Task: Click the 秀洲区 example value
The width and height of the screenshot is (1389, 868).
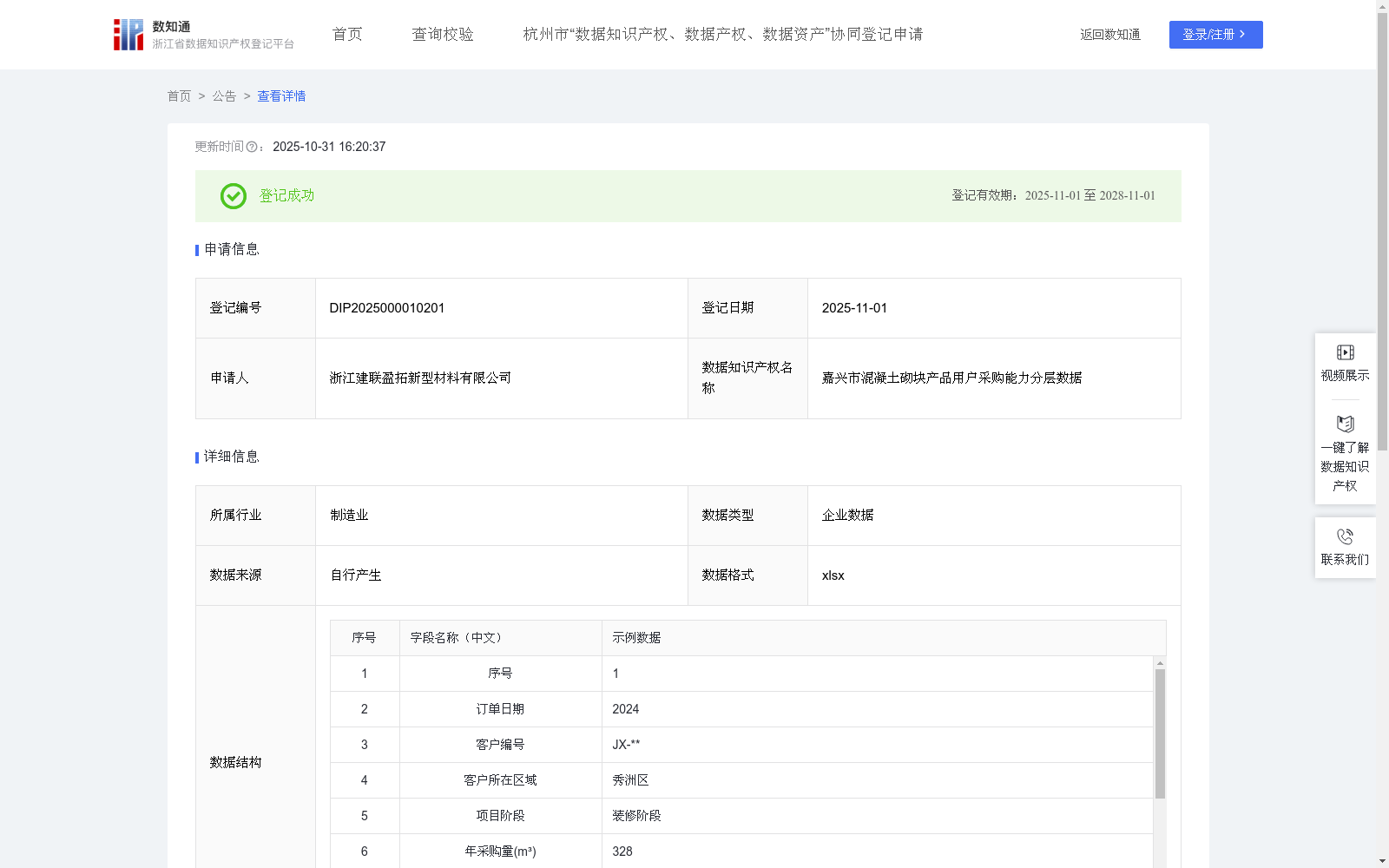Action: (x=630, y=780)
